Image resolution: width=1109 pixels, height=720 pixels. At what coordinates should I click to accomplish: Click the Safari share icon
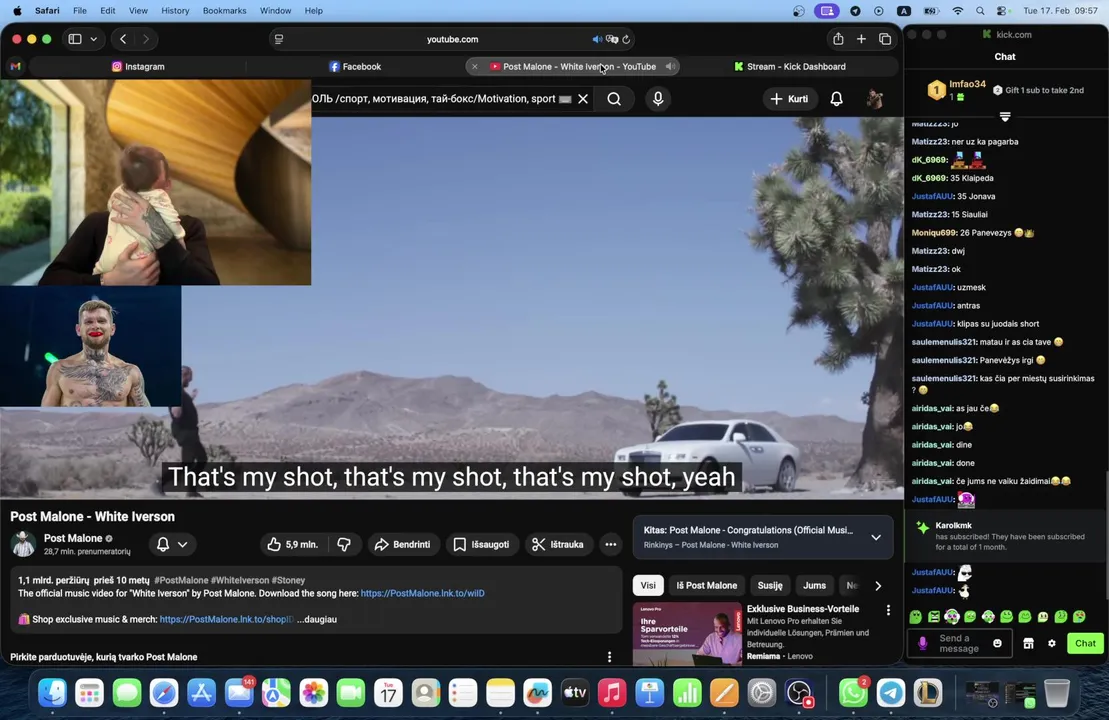tap(838, 39)
